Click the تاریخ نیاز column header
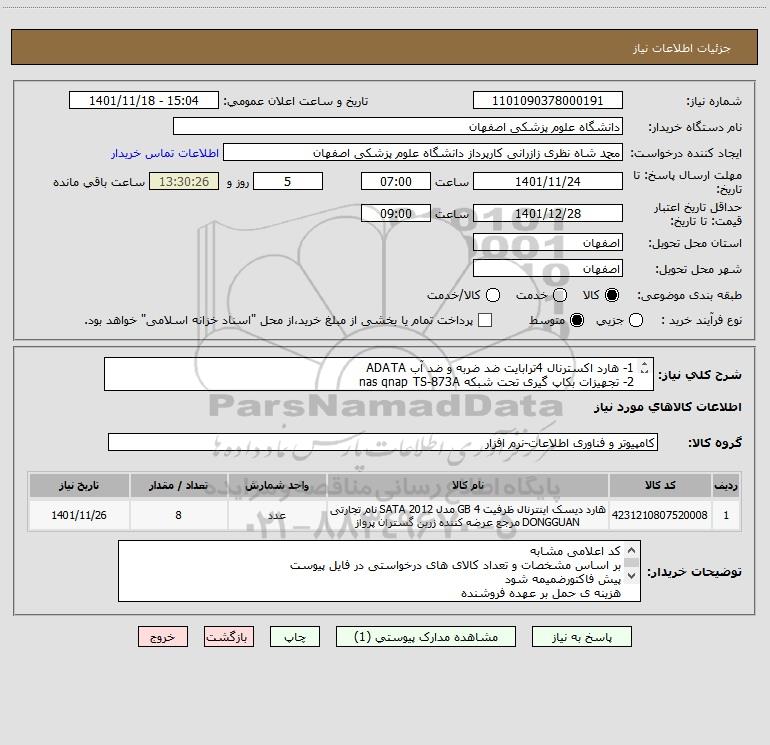 79,485
